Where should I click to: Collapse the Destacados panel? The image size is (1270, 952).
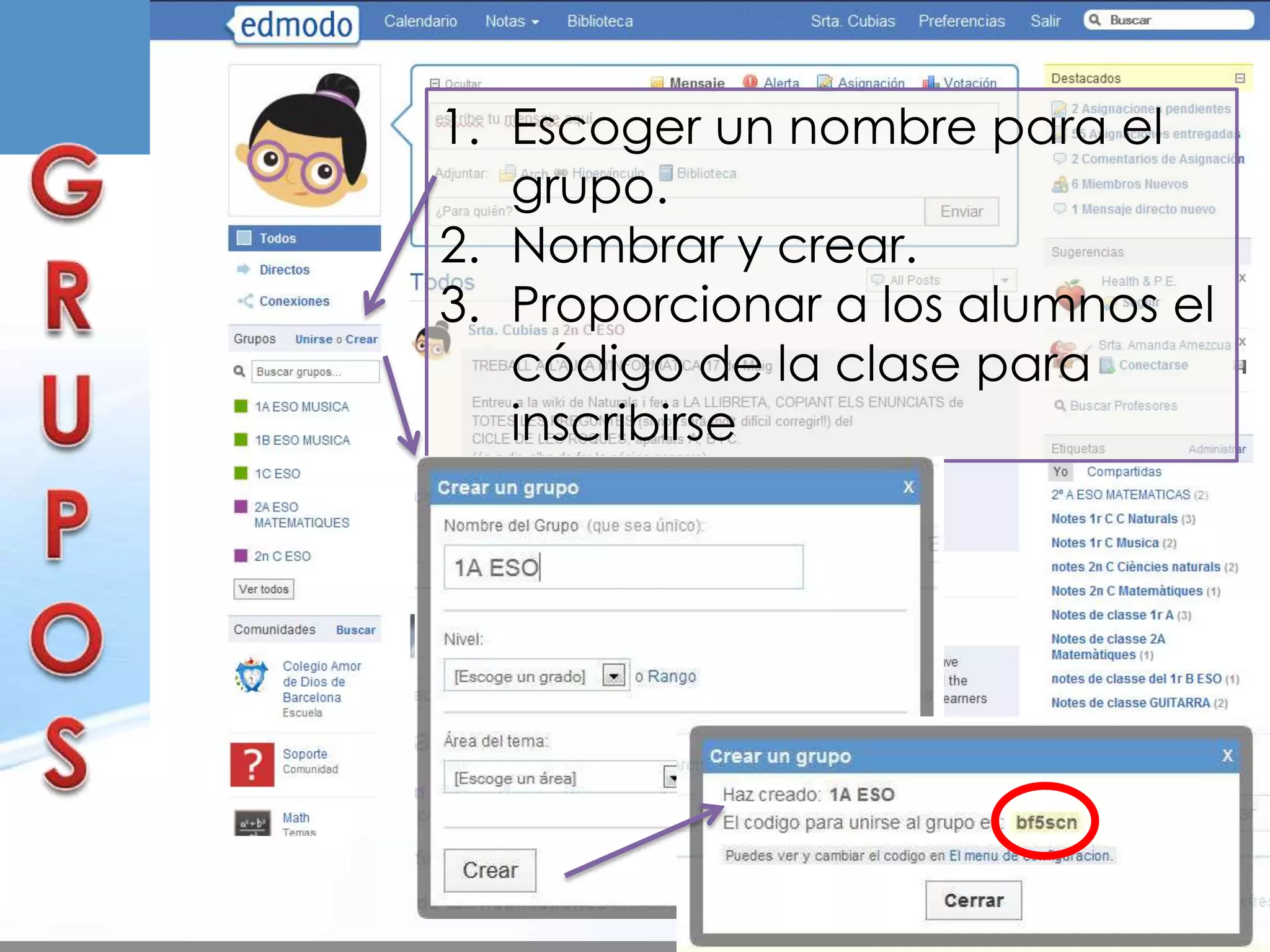1240,78
